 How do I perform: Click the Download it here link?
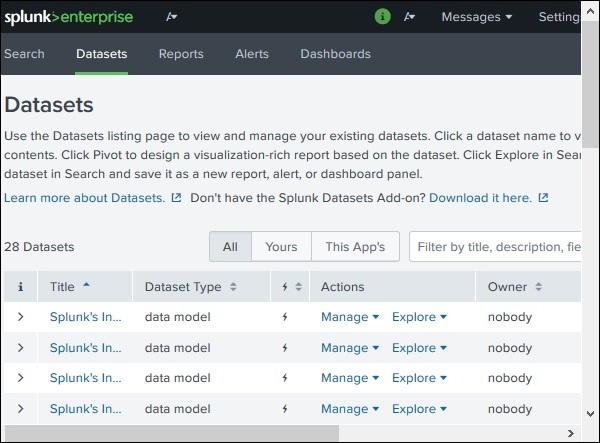pos(481,198)
